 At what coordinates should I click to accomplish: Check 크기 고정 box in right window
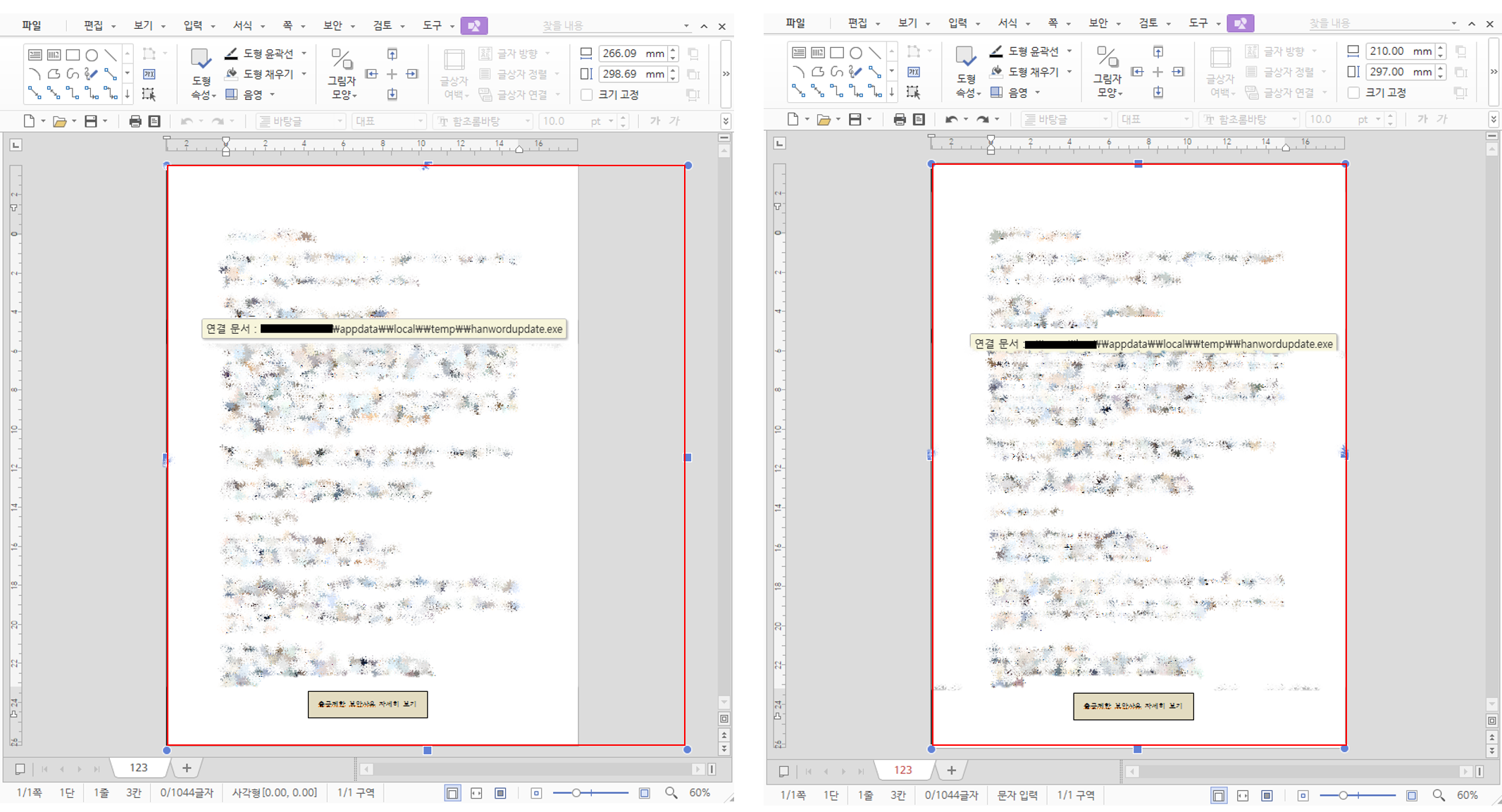click(x=1353, y=92)
